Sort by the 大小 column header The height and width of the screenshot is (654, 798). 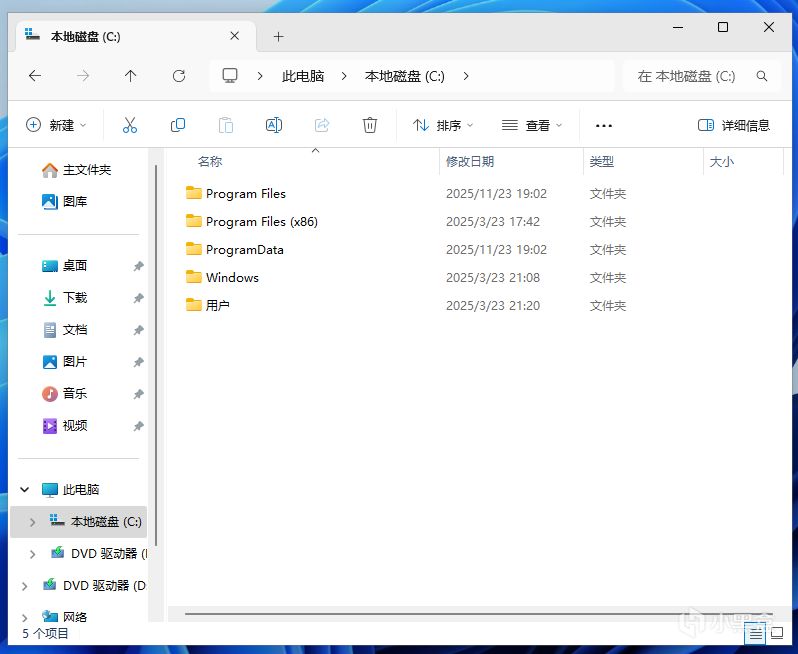click(722, 162)
